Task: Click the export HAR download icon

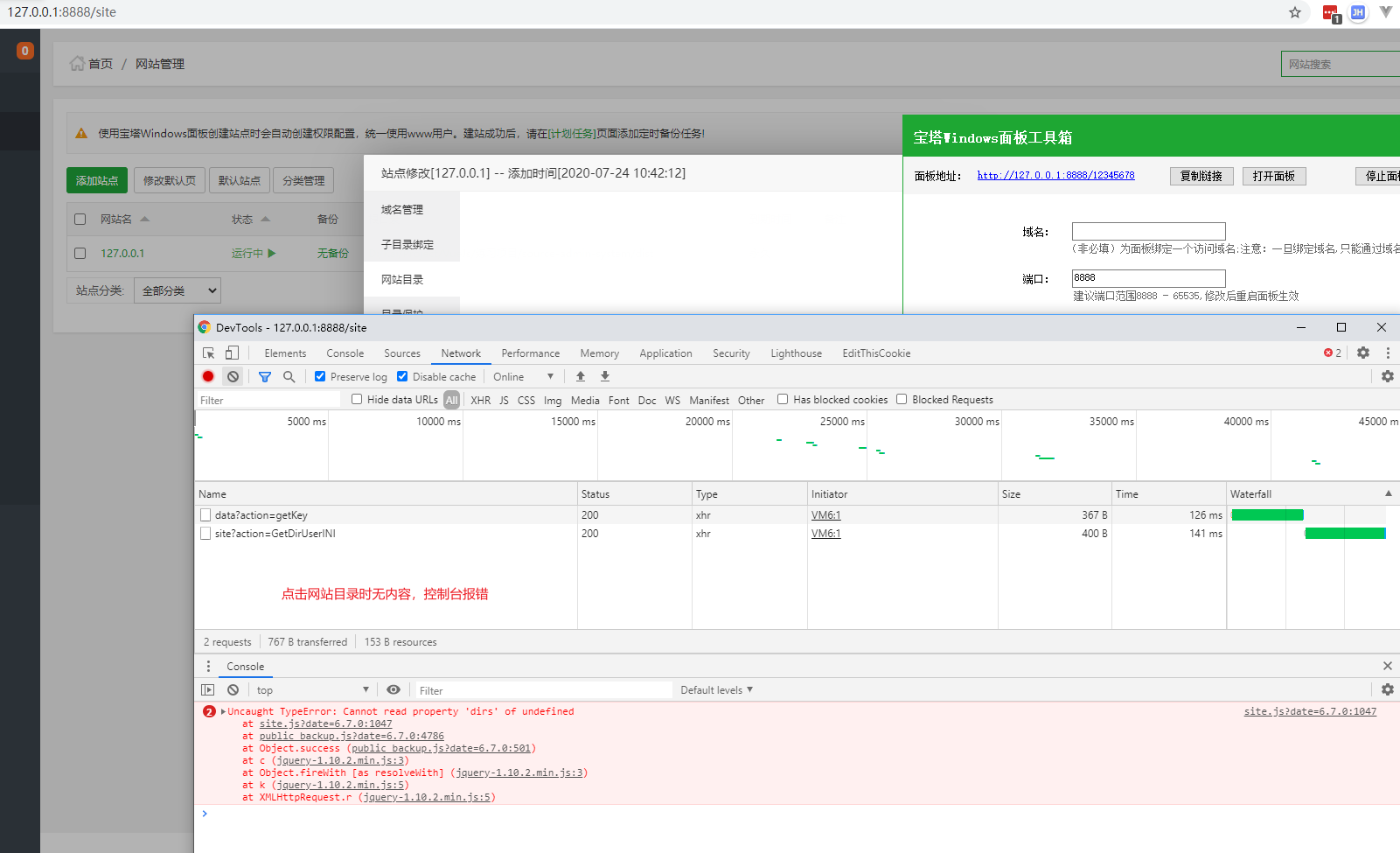Action: pyautogui.click(x=605, y=376)
